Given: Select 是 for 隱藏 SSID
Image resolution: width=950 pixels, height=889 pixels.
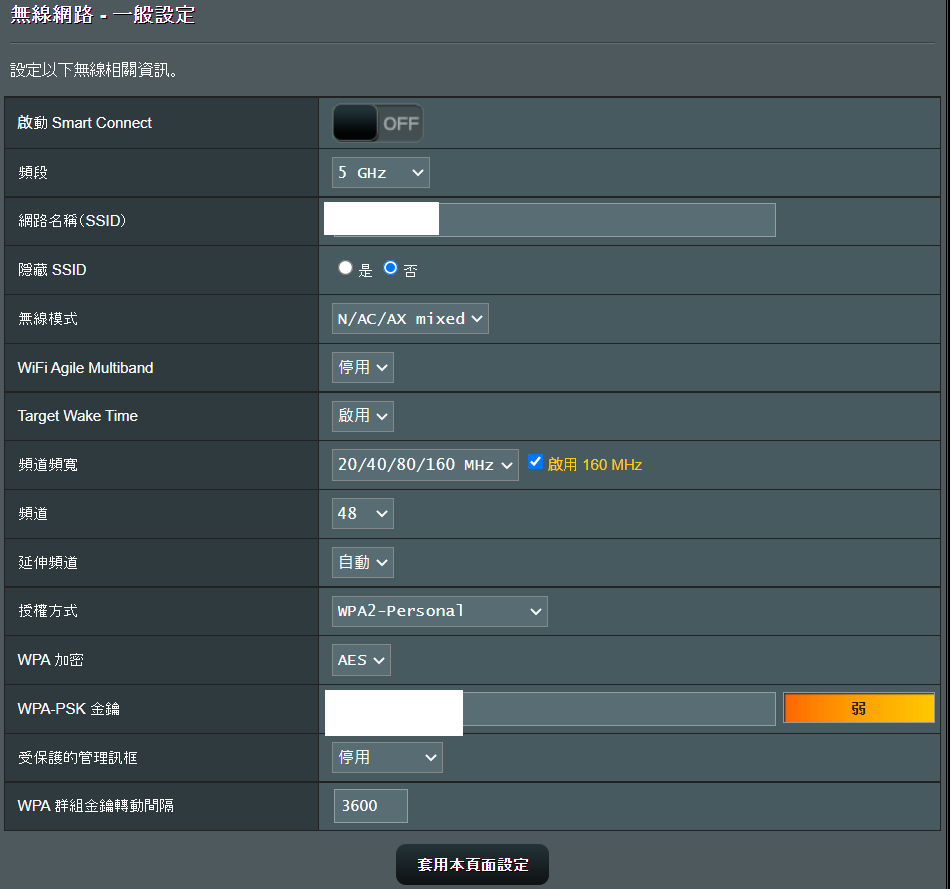Looking at the screenshot, I should click(346, 268).
